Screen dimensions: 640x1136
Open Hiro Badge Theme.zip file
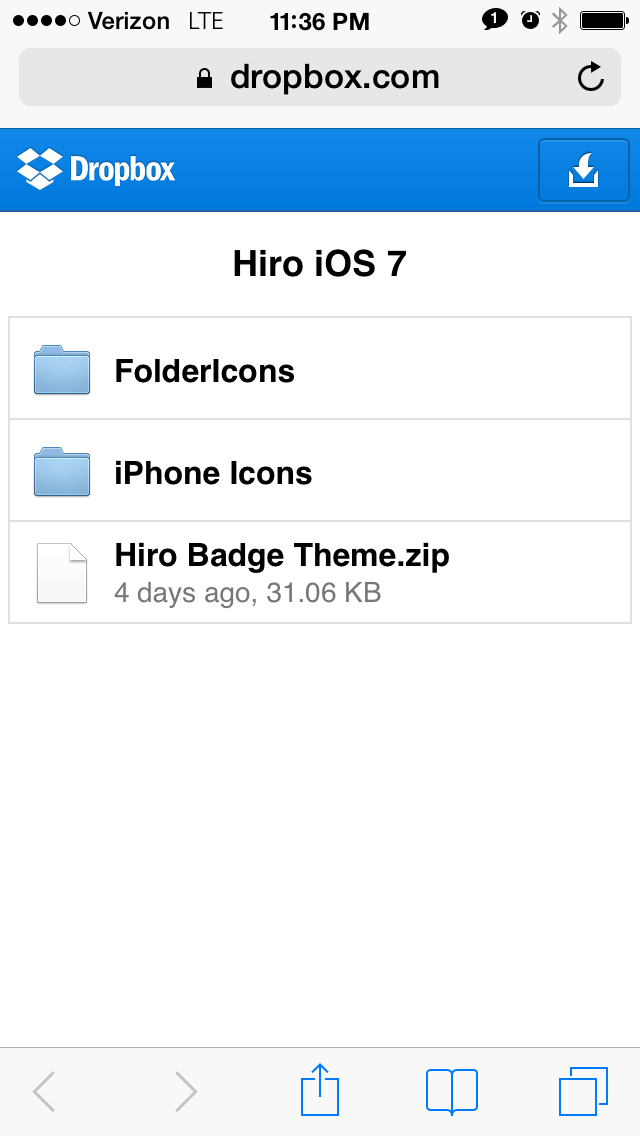pos(320,572)
